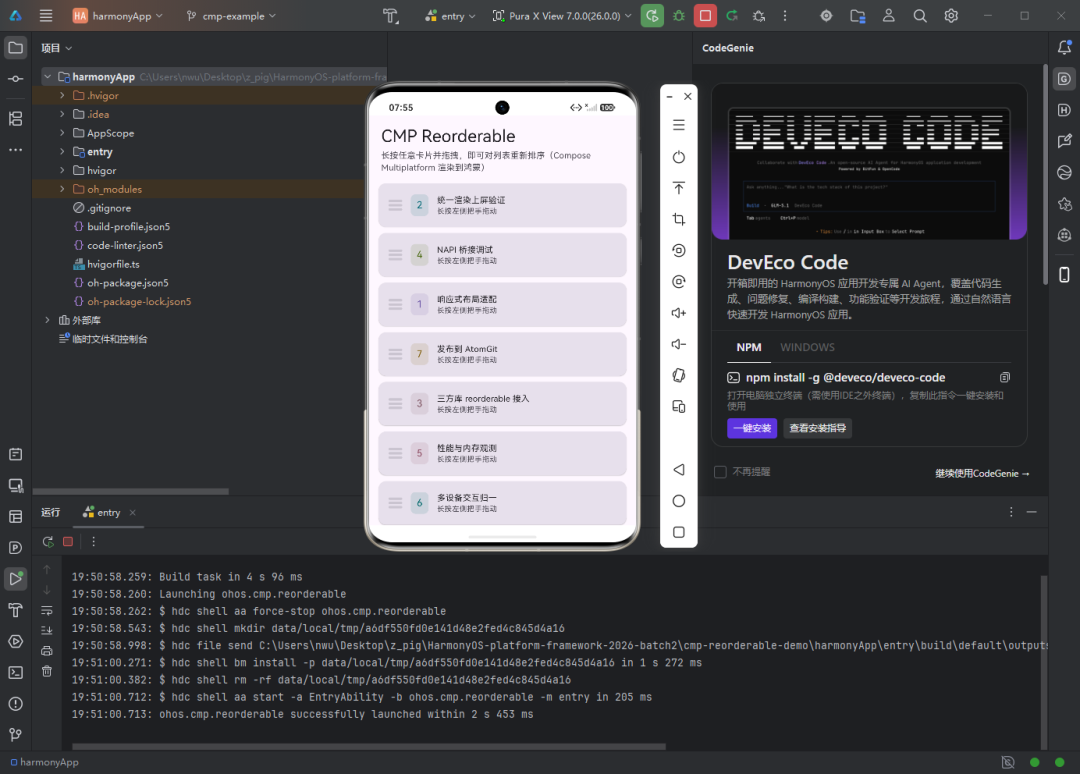Screen dimensions: 1080x774
Task: Stop process in the Run panel
Action: tap(68, 542)
